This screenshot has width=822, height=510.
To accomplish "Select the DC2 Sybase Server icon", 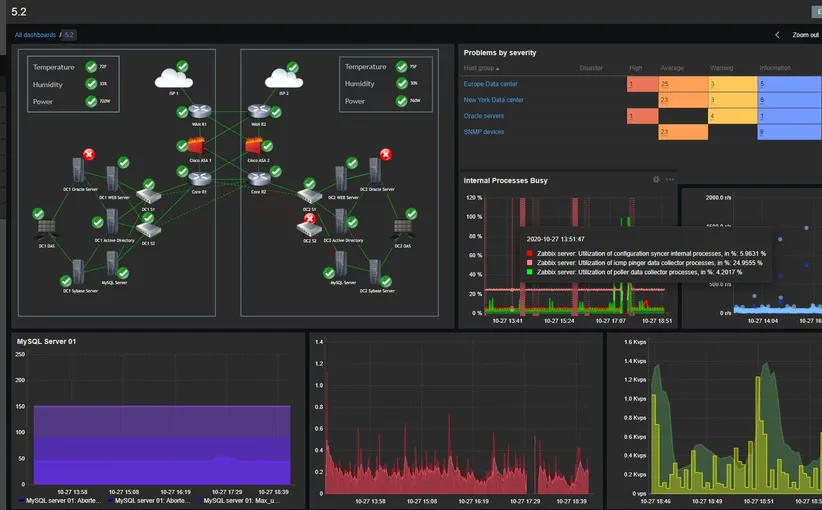I will click(x=374, y=273).
